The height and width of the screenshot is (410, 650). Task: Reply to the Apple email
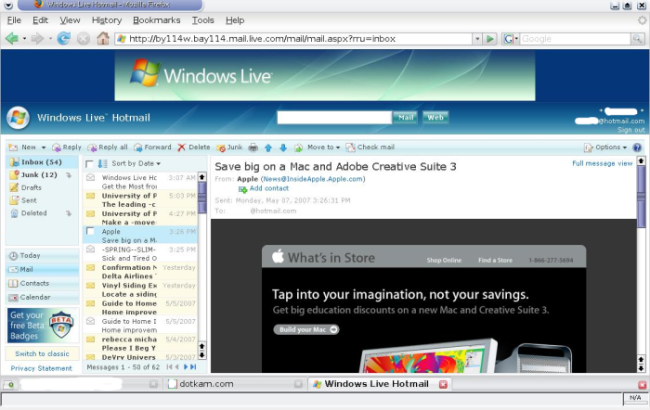pyautogui.click(x=67, y=147)
